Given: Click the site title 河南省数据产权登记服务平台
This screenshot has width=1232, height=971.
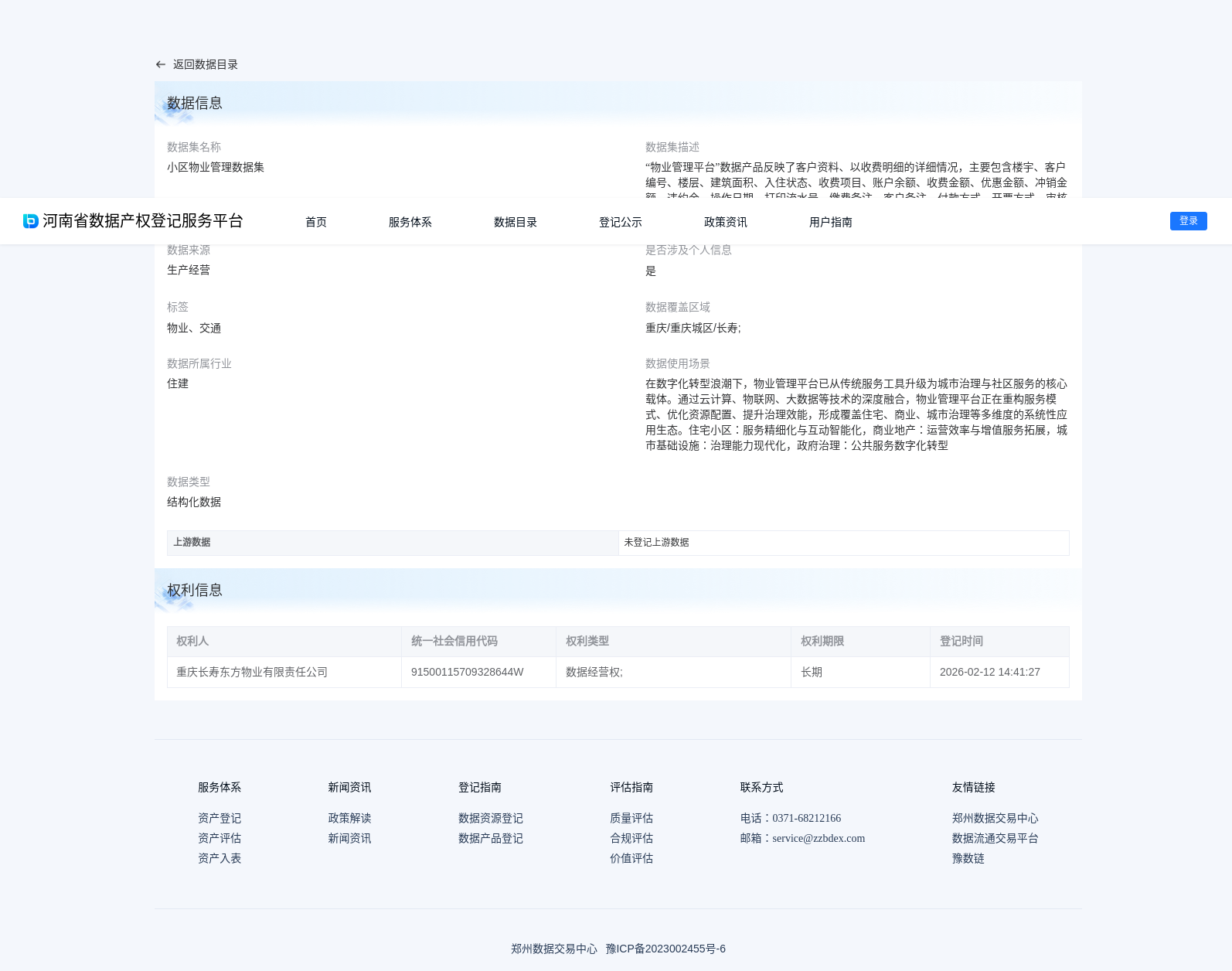Looking at the screenshot, I should (x=143, y=221).
